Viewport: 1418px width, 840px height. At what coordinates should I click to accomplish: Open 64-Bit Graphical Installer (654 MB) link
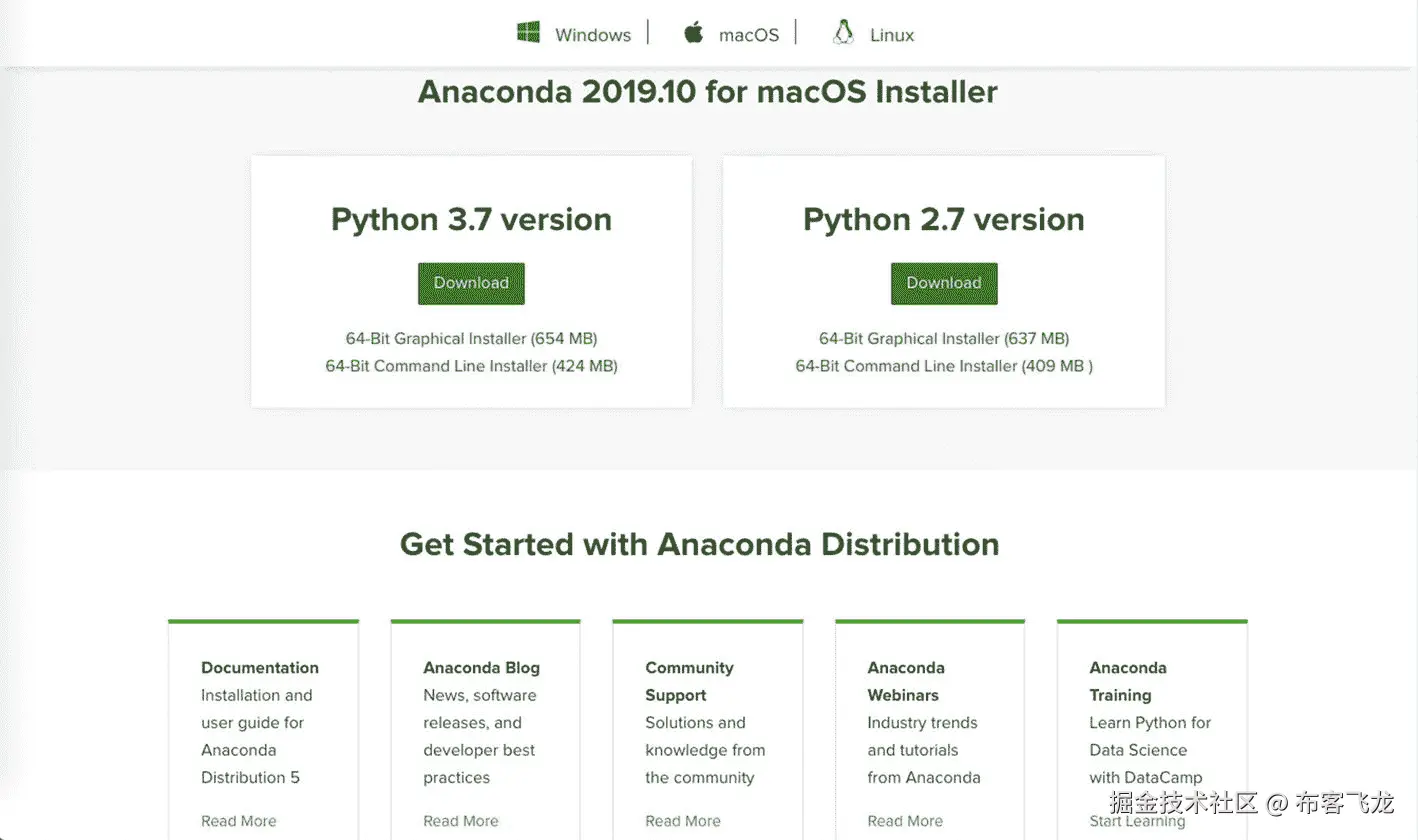point(471,338)
